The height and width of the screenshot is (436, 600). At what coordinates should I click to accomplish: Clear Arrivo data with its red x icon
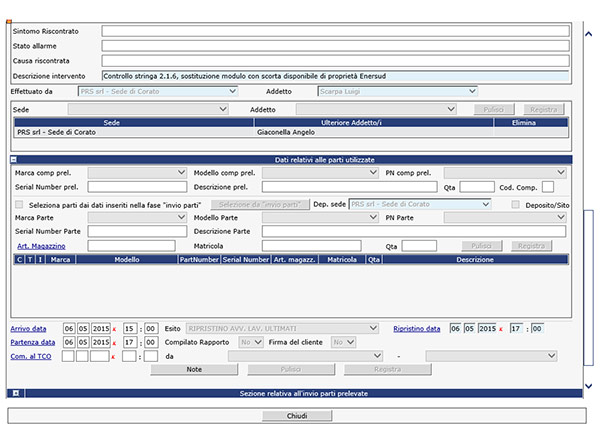(114, 329)
